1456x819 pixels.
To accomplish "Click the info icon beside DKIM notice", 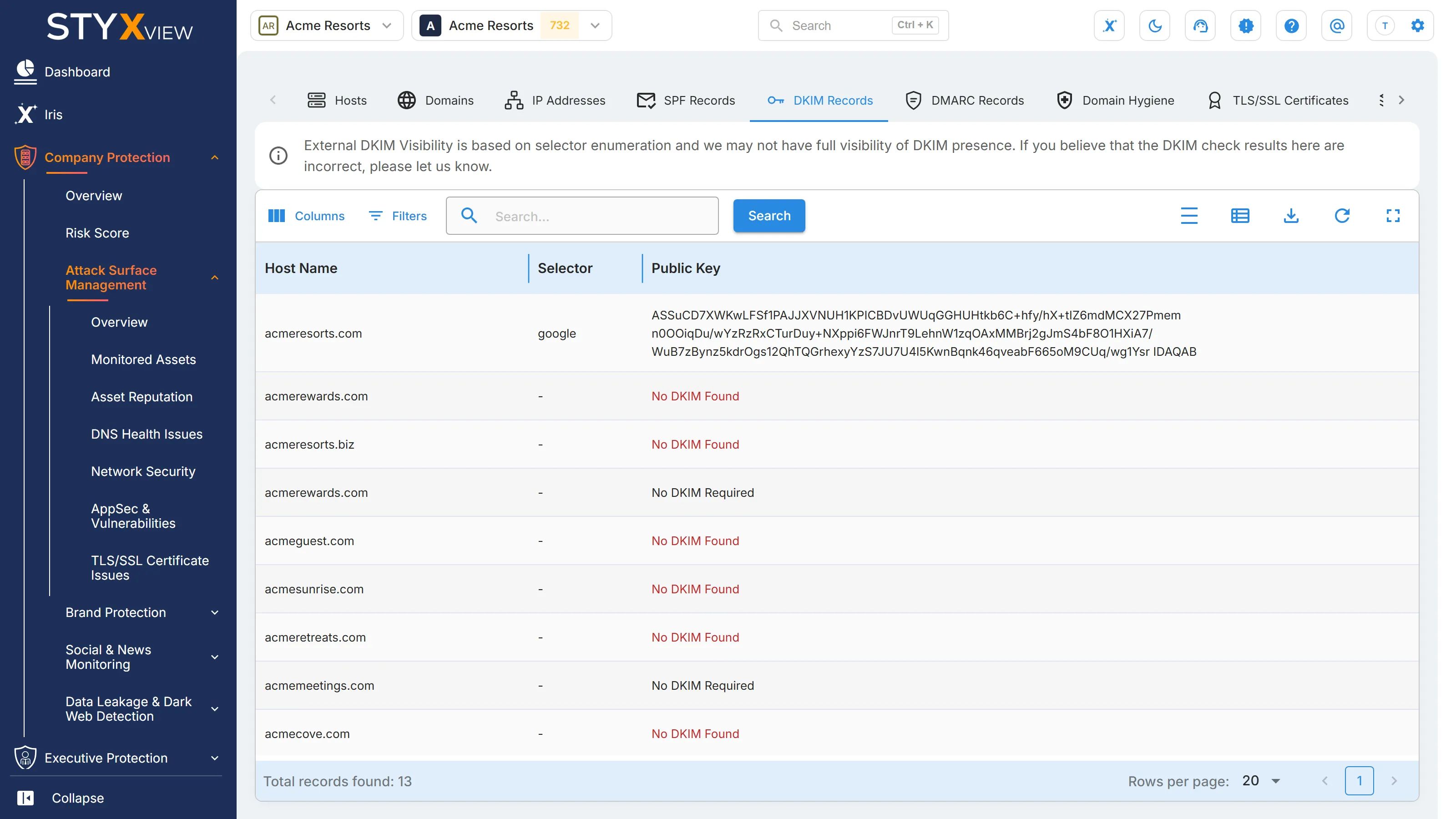I will coord(278,156).
